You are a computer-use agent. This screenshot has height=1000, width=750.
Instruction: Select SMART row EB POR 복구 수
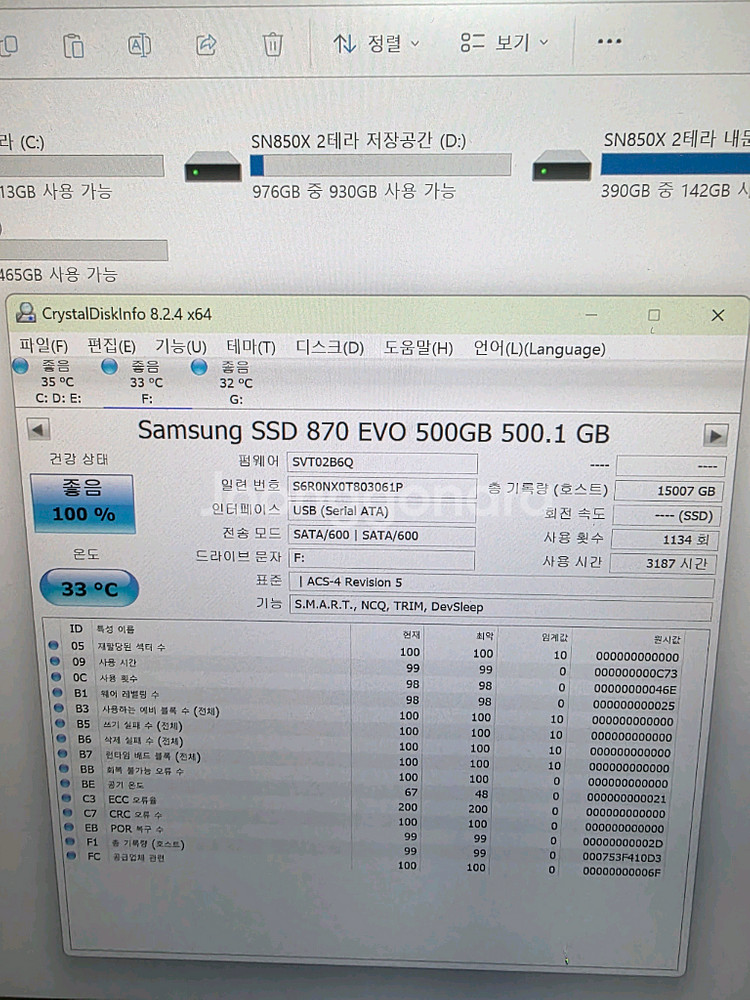point(364,834)
